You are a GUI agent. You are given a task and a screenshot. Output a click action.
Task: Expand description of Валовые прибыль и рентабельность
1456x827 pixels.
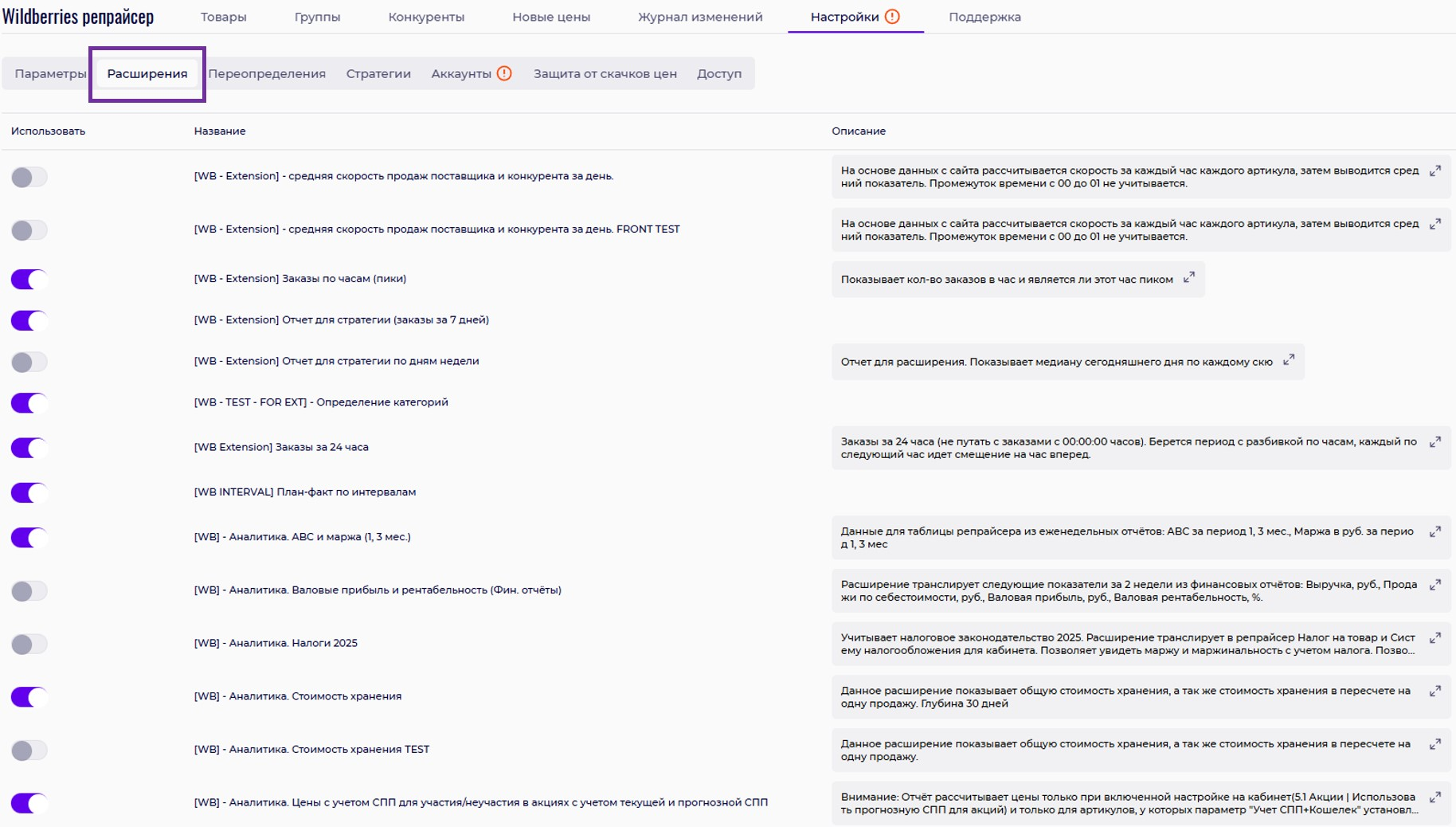coord(1434,586)
